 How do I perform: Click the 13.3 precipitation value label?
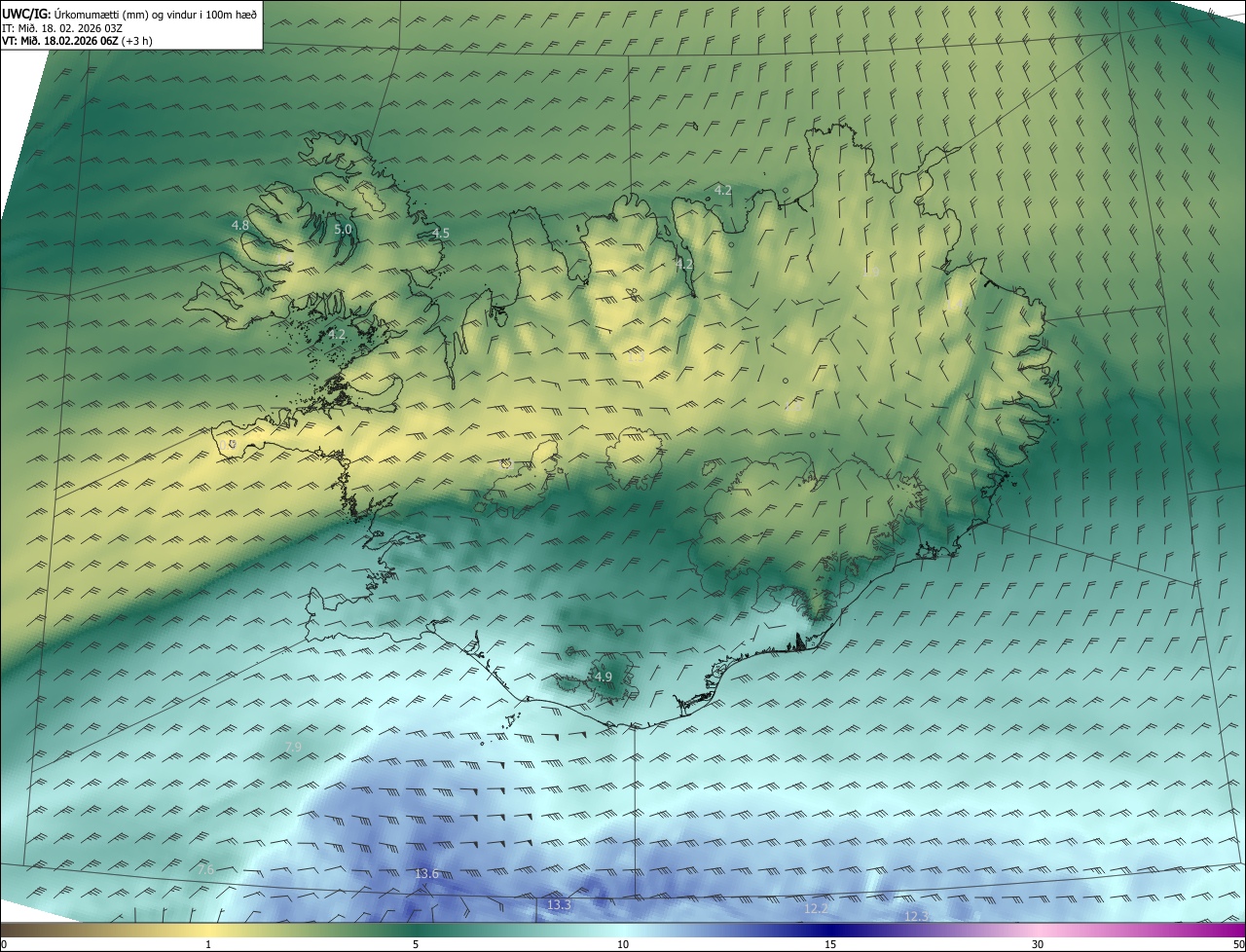tap(559, 905)
